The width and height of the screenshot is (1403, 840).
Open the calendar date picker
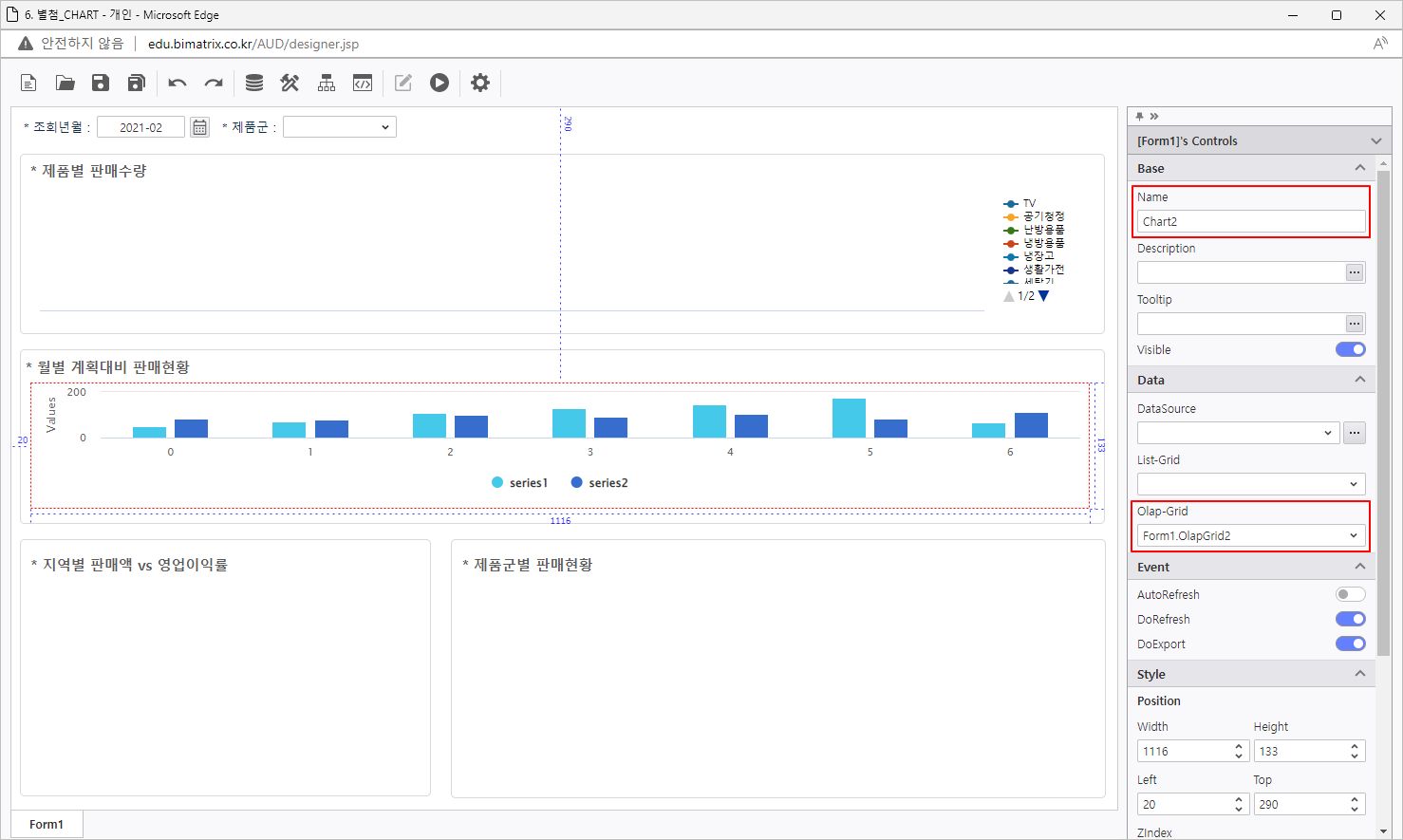[199, 127]
